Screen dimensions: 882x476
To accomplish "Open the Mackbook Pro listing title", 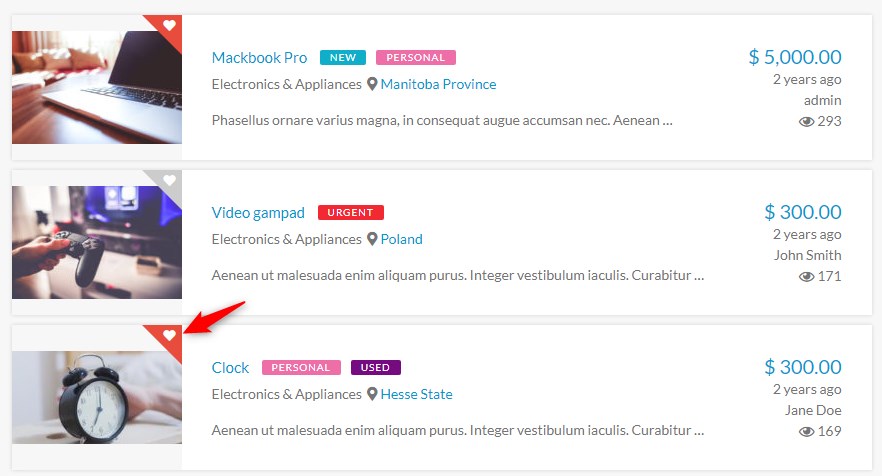I will click(259, 57).
